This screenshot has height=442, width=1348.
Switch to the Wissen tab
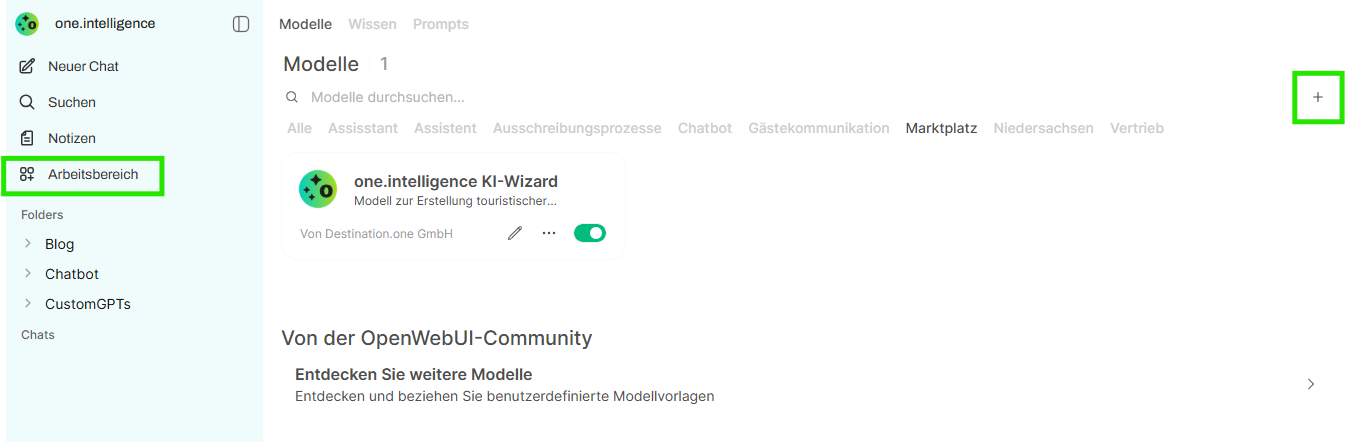click(x=372, y=24)
